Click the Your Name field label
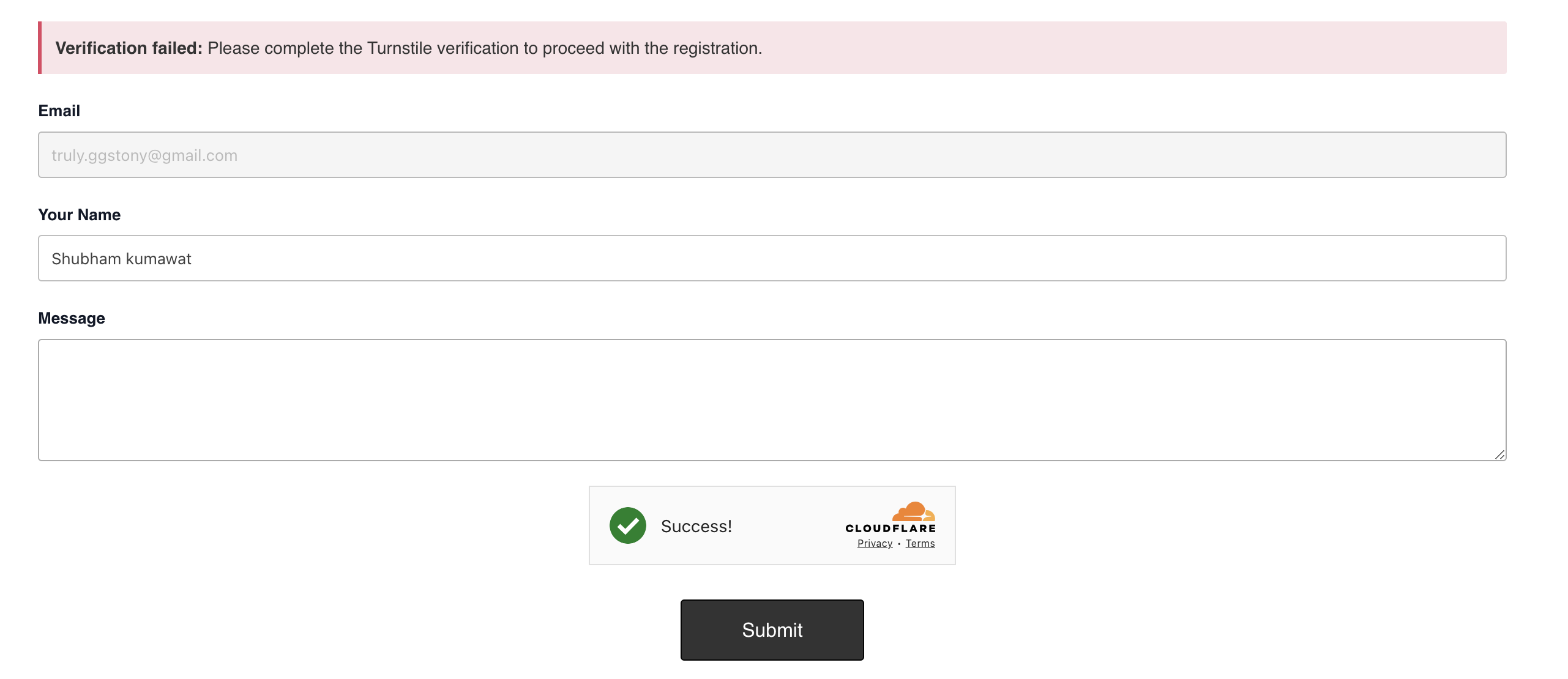1568x679 pixels. 80,215
